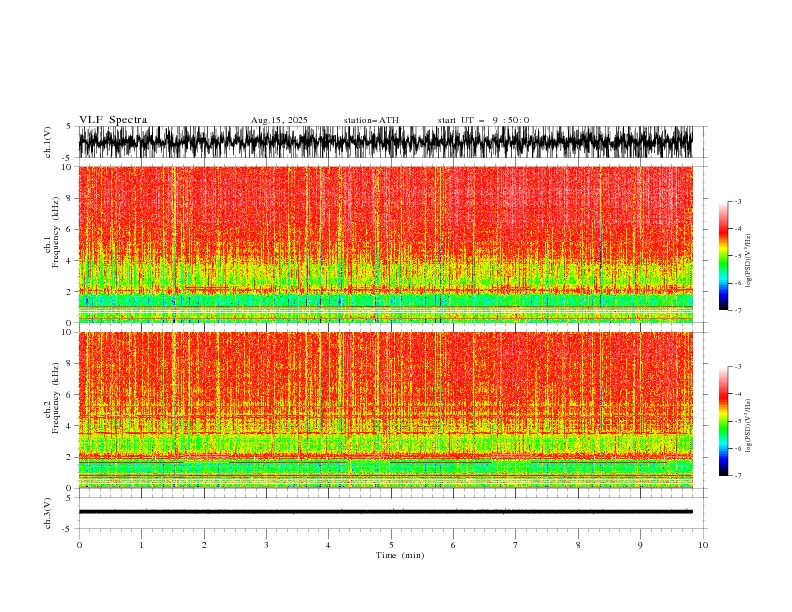
Task: Click inside the ch.1 spectrogram panel
Action: 385,244
